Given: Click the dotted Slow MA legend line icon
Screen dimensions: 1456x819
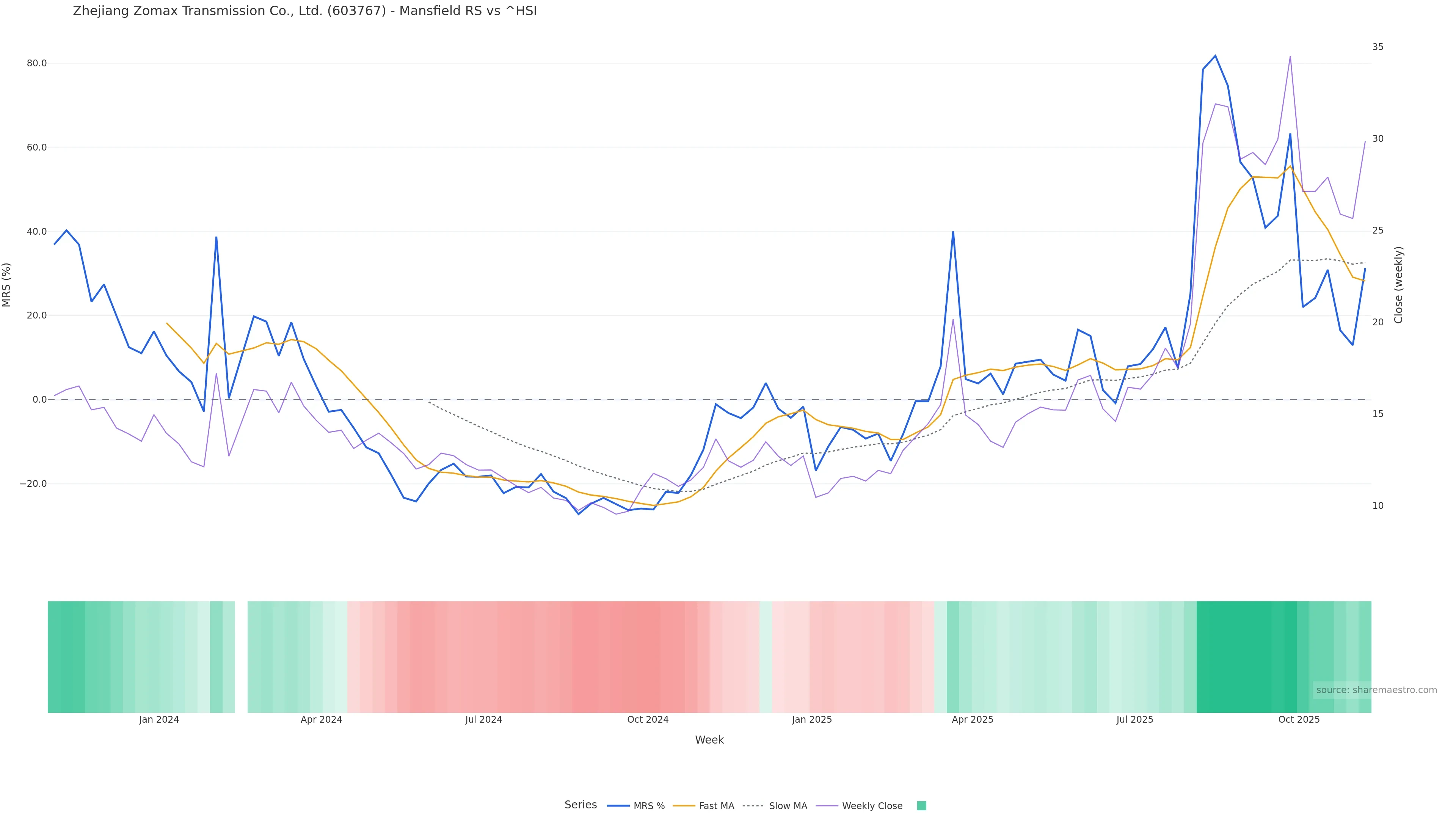Looking at the screenshot, I should point(753,806).
